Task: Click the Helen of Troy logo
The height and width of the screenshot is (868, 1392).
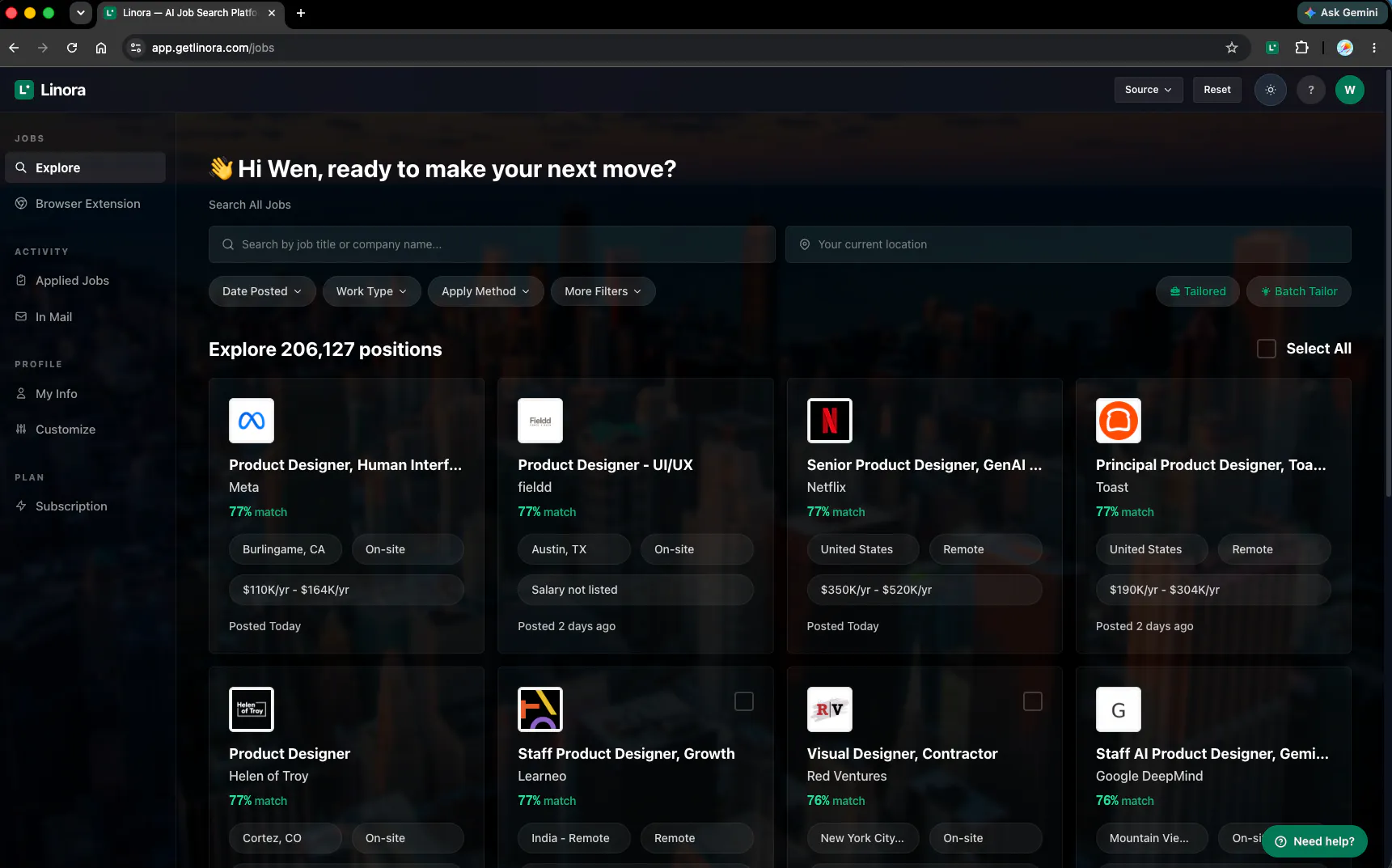Action: [252, 709]
